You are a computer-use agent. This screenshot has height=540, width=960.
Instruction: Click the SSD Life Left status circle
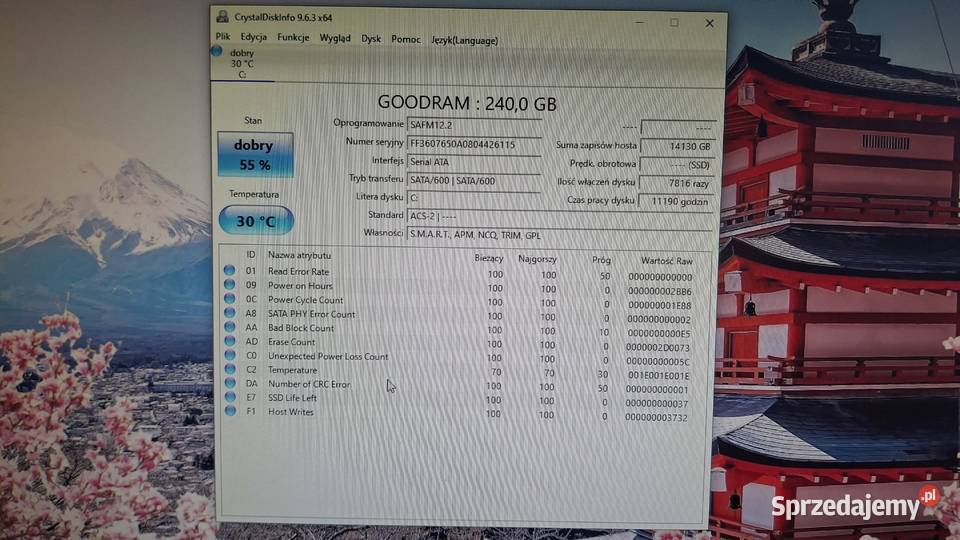229,397
